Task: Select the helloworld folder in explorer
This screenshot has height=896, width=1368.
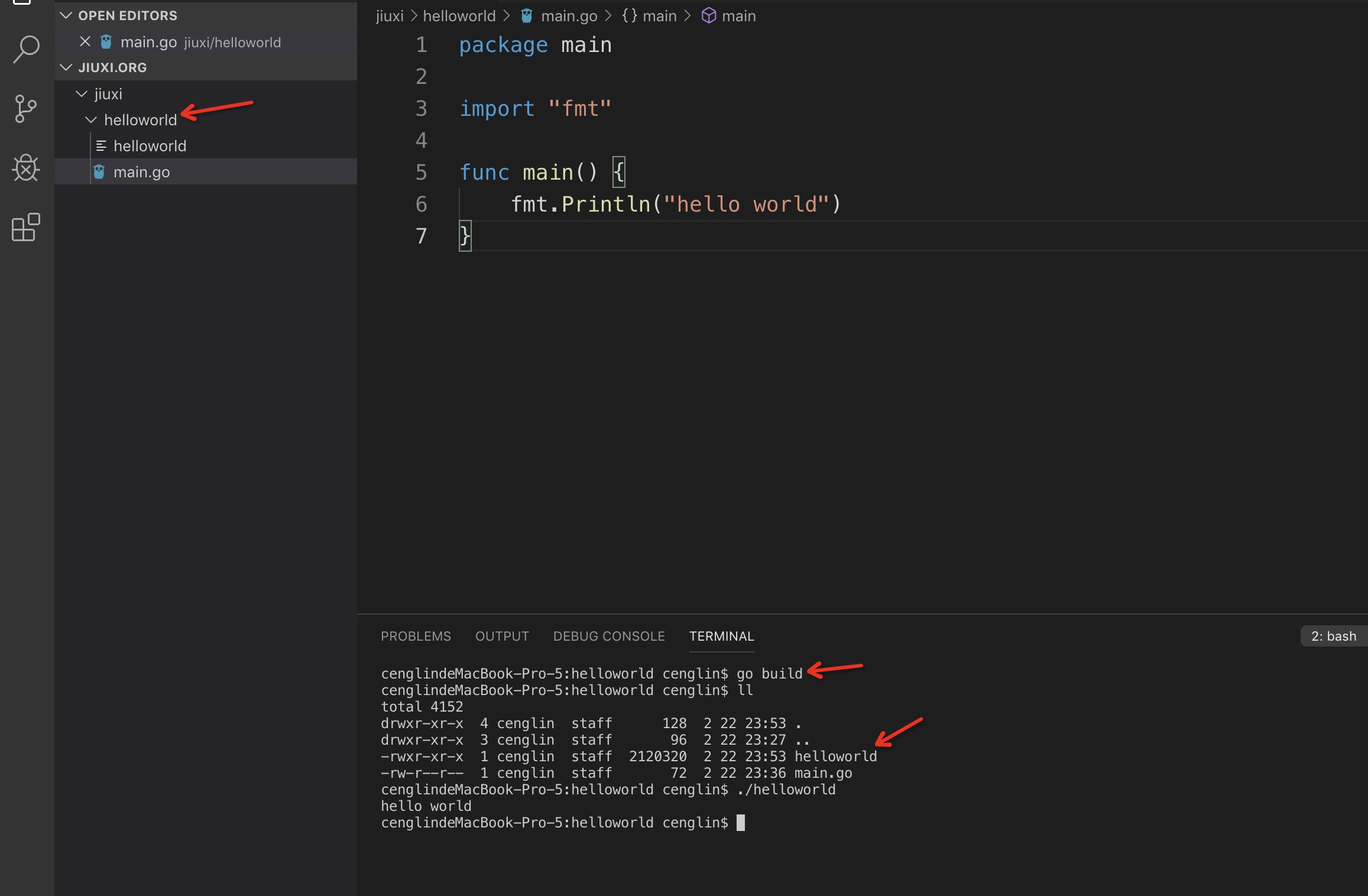Action: pyautogui.click(x=206, y=120)
